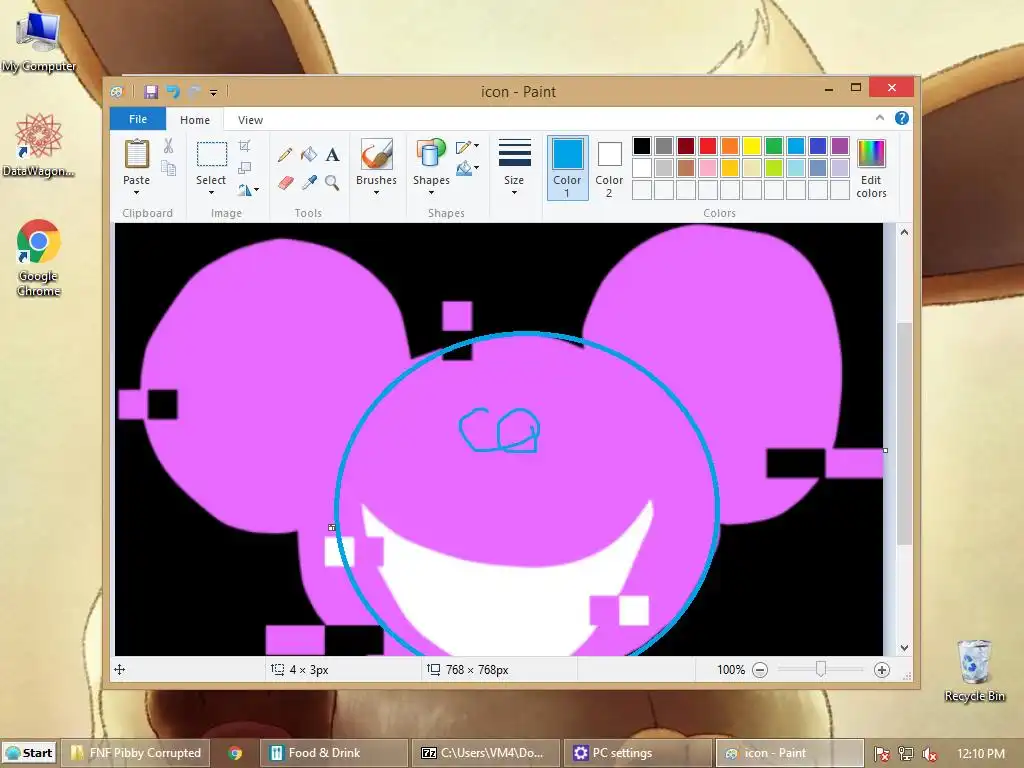Open the shape Outline dropdown
The width and height of the screenshot is (1024, 768).
(x=468, y=147)
